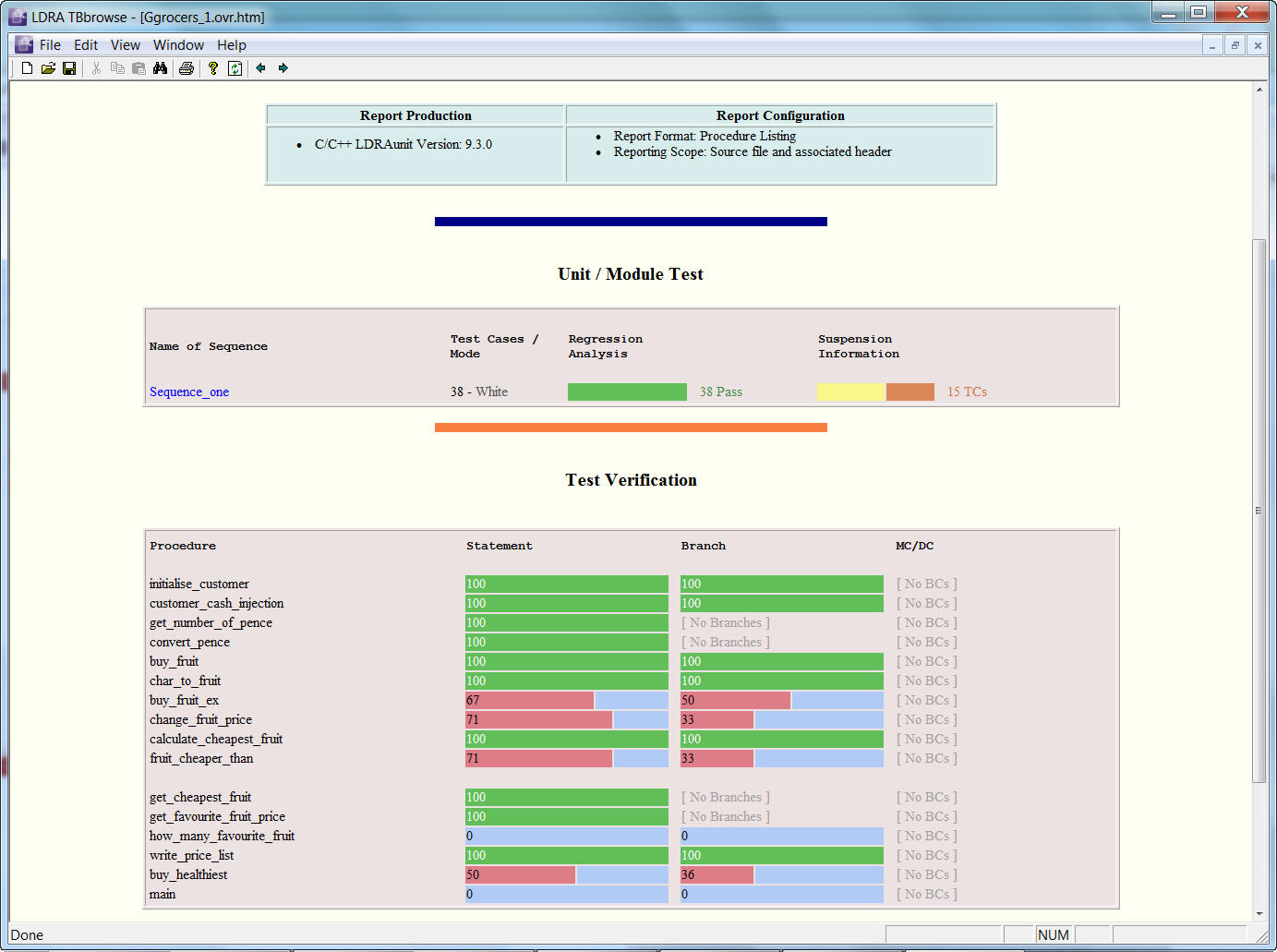Go forward using the right arrow icon
Screen dimensions: 1277x952
click(x=283, y=68)
